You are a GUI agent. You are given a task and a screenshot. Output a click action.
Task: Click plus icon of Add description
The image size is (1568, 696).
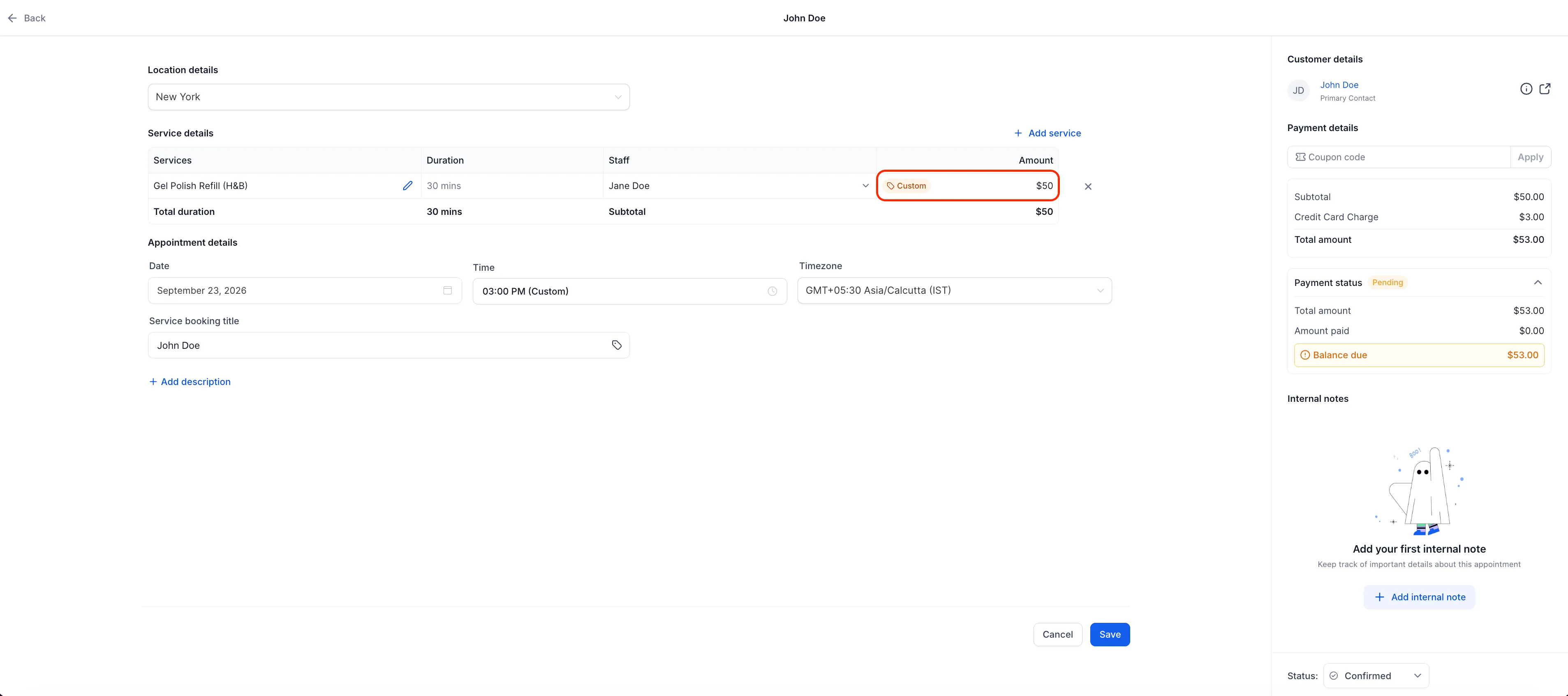(x=153, y=381)
